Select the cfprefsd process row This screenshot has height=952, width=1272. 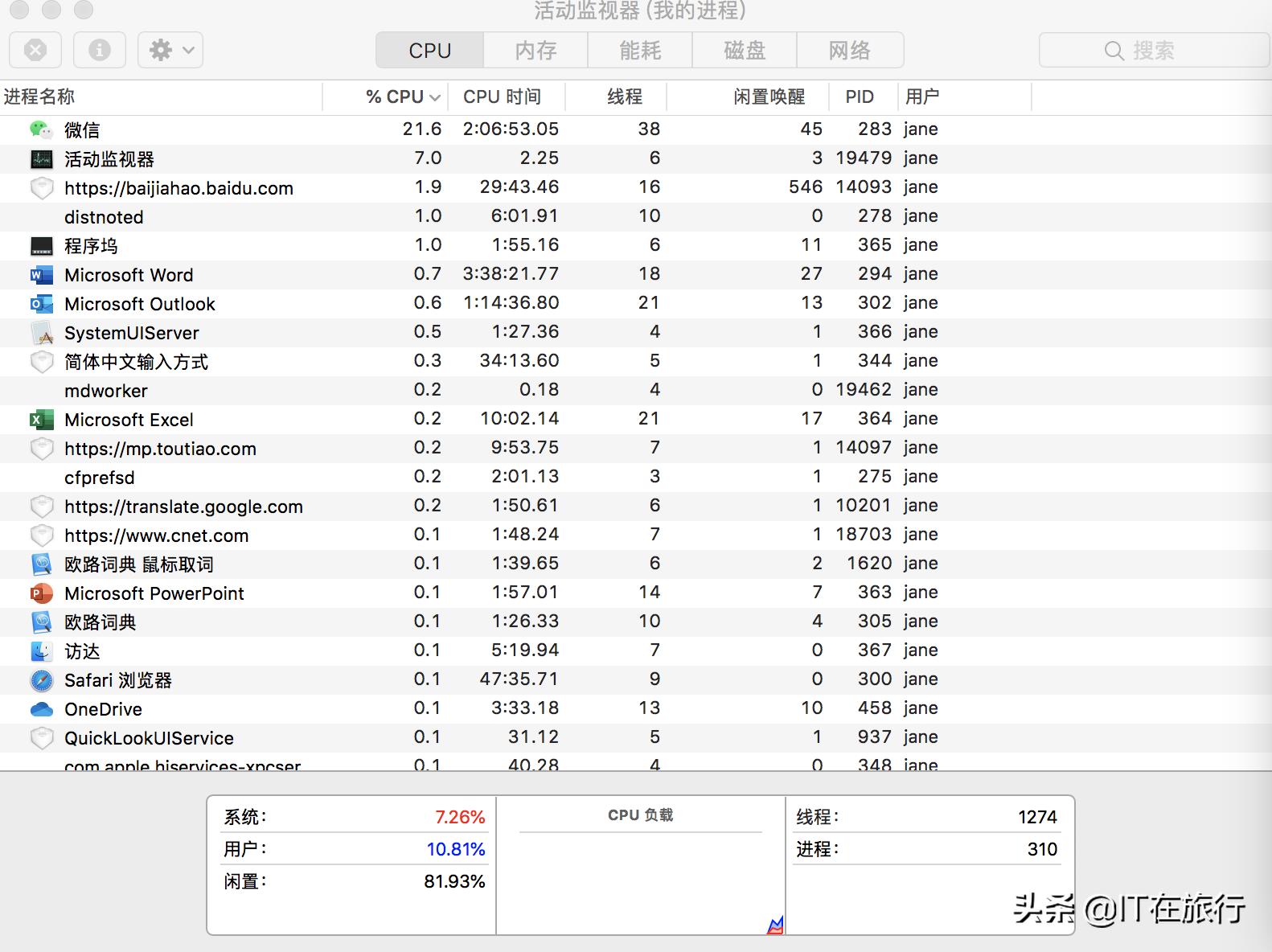pos(636,477)
